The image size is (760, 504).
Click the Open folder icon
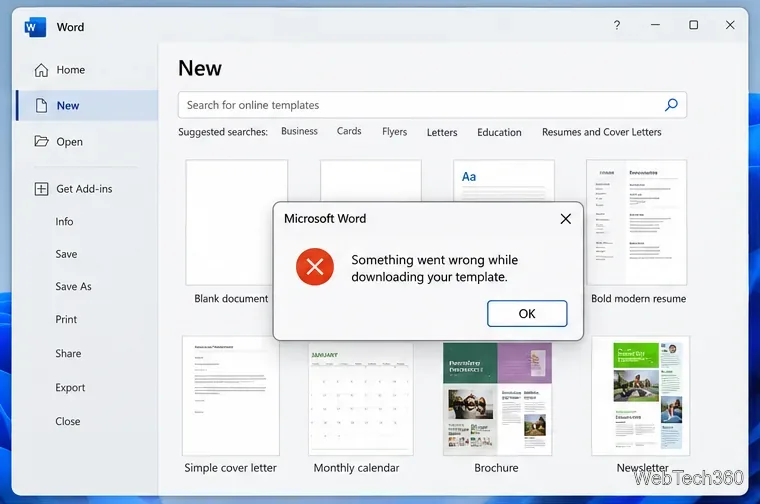pos(41,141)
